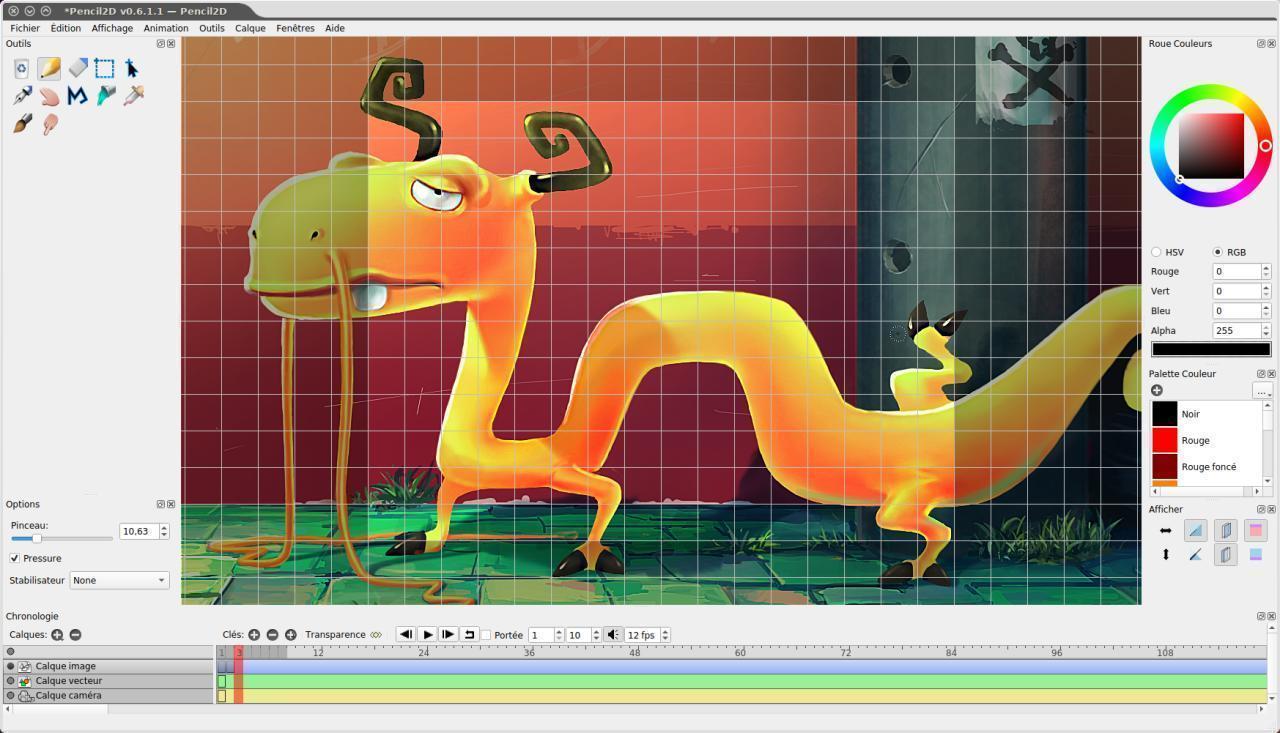Toggle the blue onion skin color

tap(1256, 555)
